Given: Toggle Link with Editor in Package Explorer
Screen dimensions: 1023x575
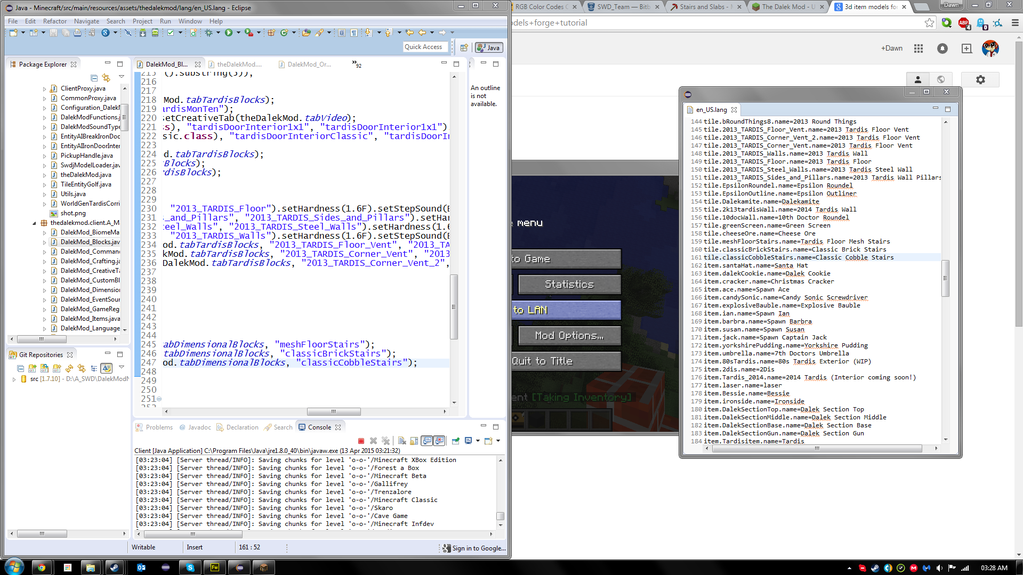Looking at the screenshot, I should [106, 77].
